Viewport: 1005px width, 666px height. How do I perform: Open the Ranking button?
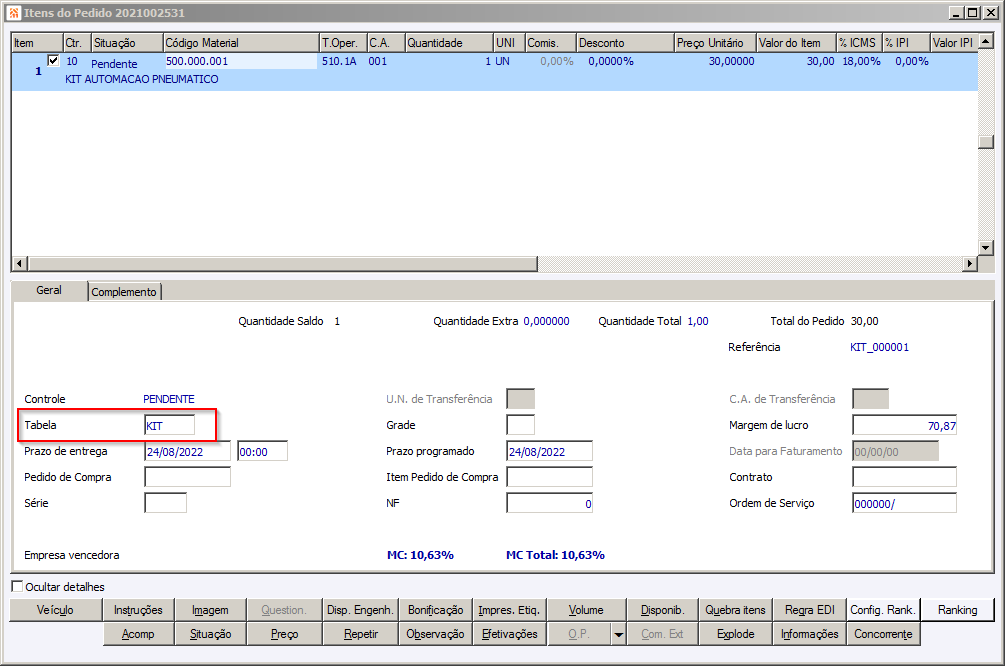click(x=958, y=610)
